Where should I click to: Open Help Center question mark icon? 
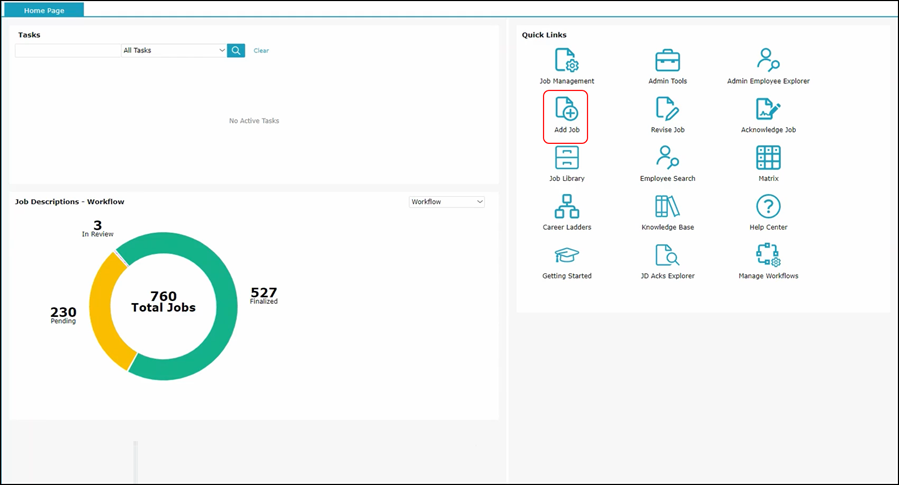[768, 207]
